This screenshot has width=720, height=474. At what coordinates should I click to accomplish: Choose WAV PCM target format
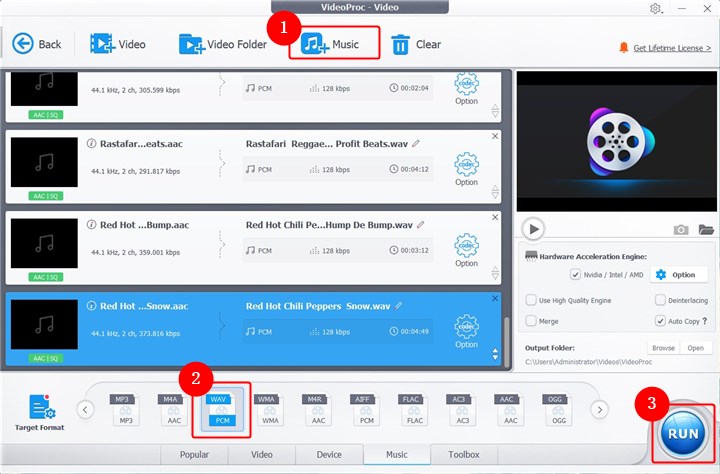click(x=221, y=410)
